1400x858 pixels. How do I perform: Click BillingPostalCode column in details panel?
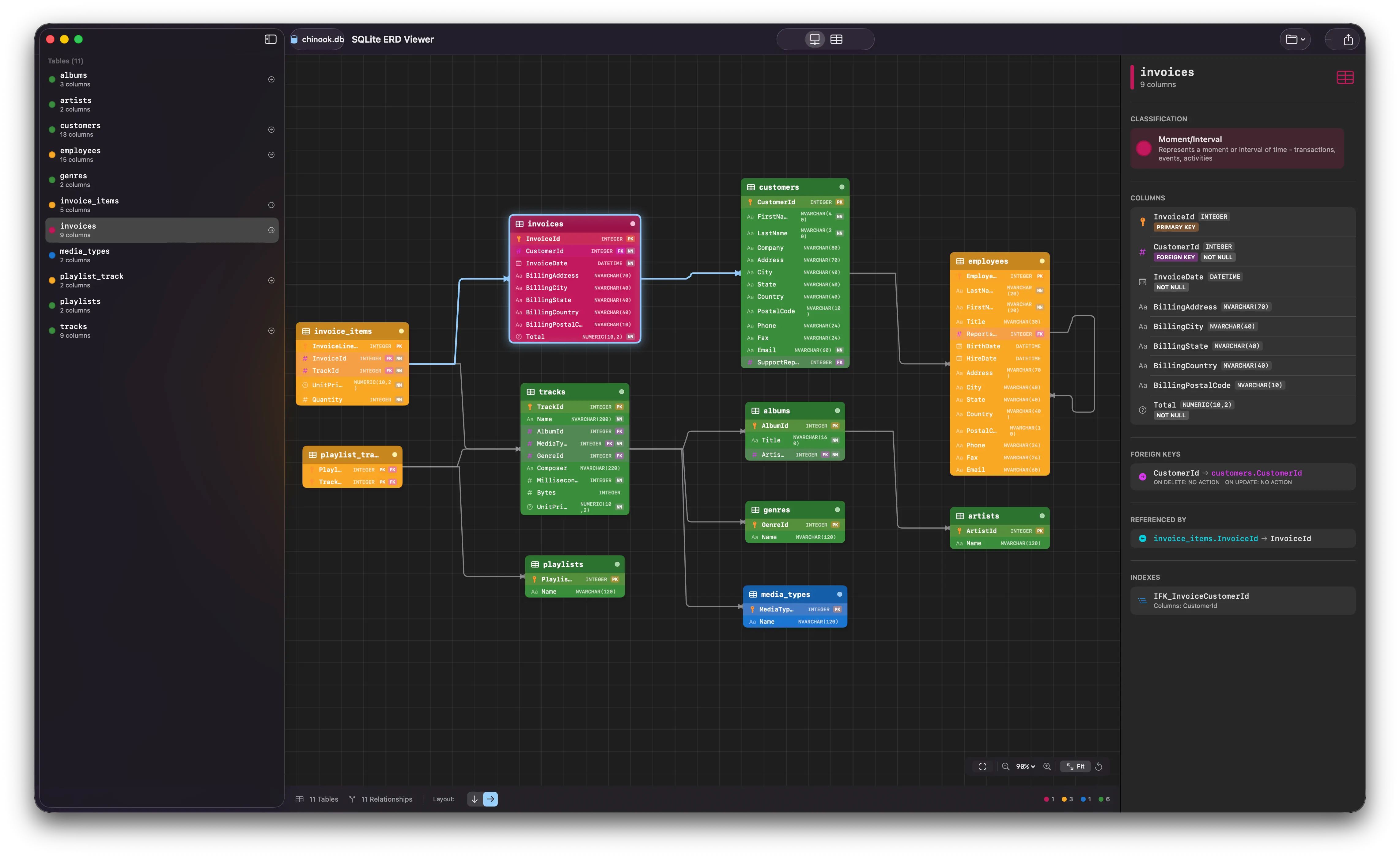(x=1243, y=385)
